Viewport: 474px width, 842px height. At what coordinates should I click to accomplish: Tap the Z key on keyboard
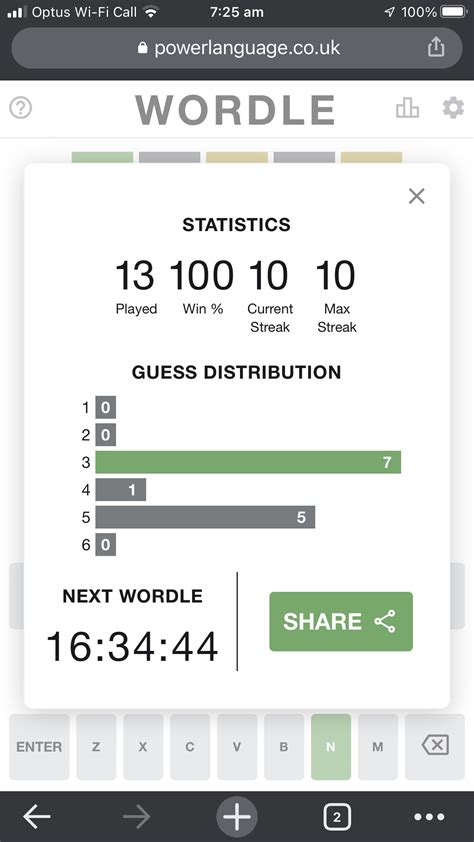(x=96, y=746)
